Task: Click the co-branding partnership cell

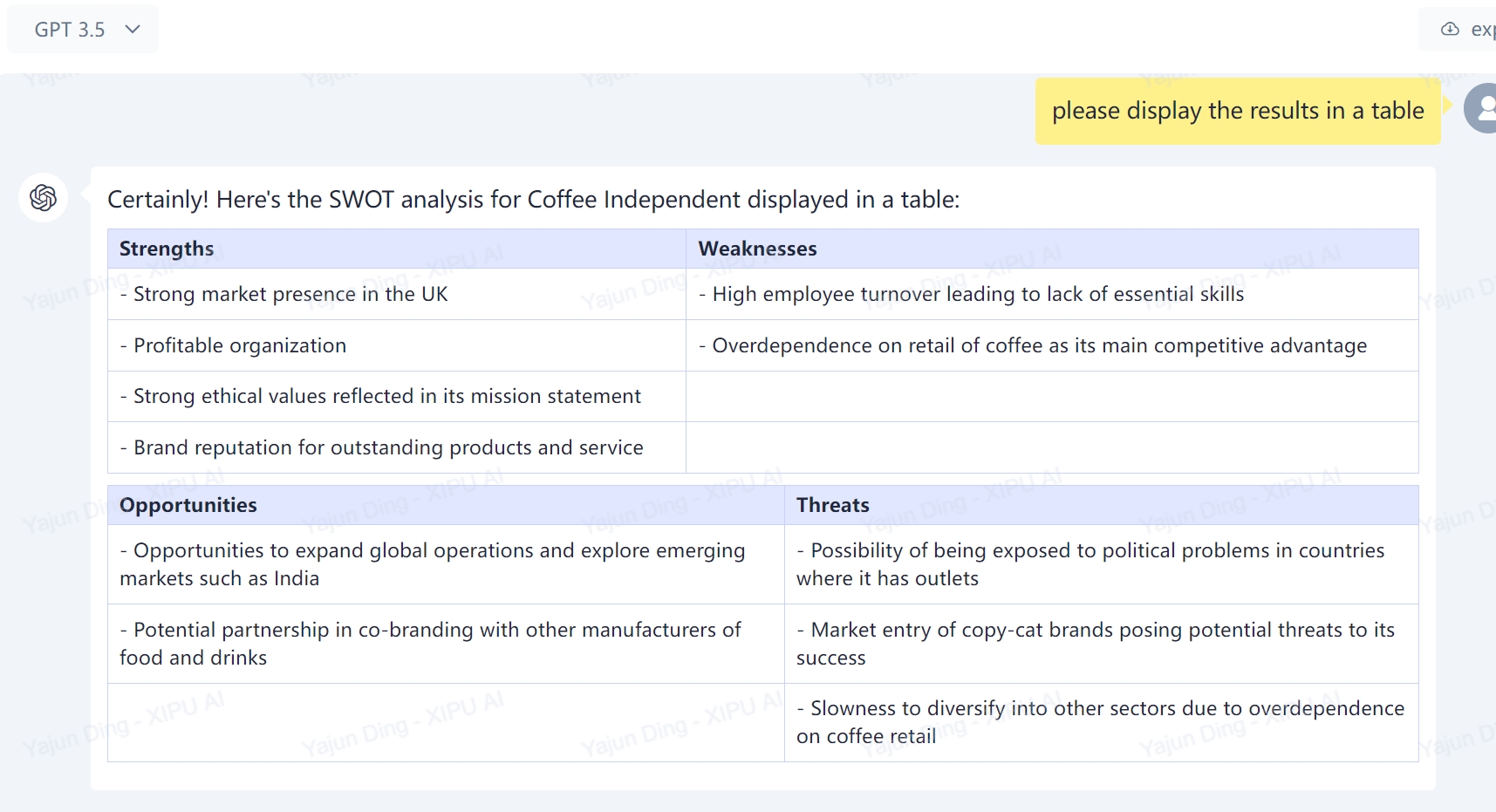Action: pos(431,644)
